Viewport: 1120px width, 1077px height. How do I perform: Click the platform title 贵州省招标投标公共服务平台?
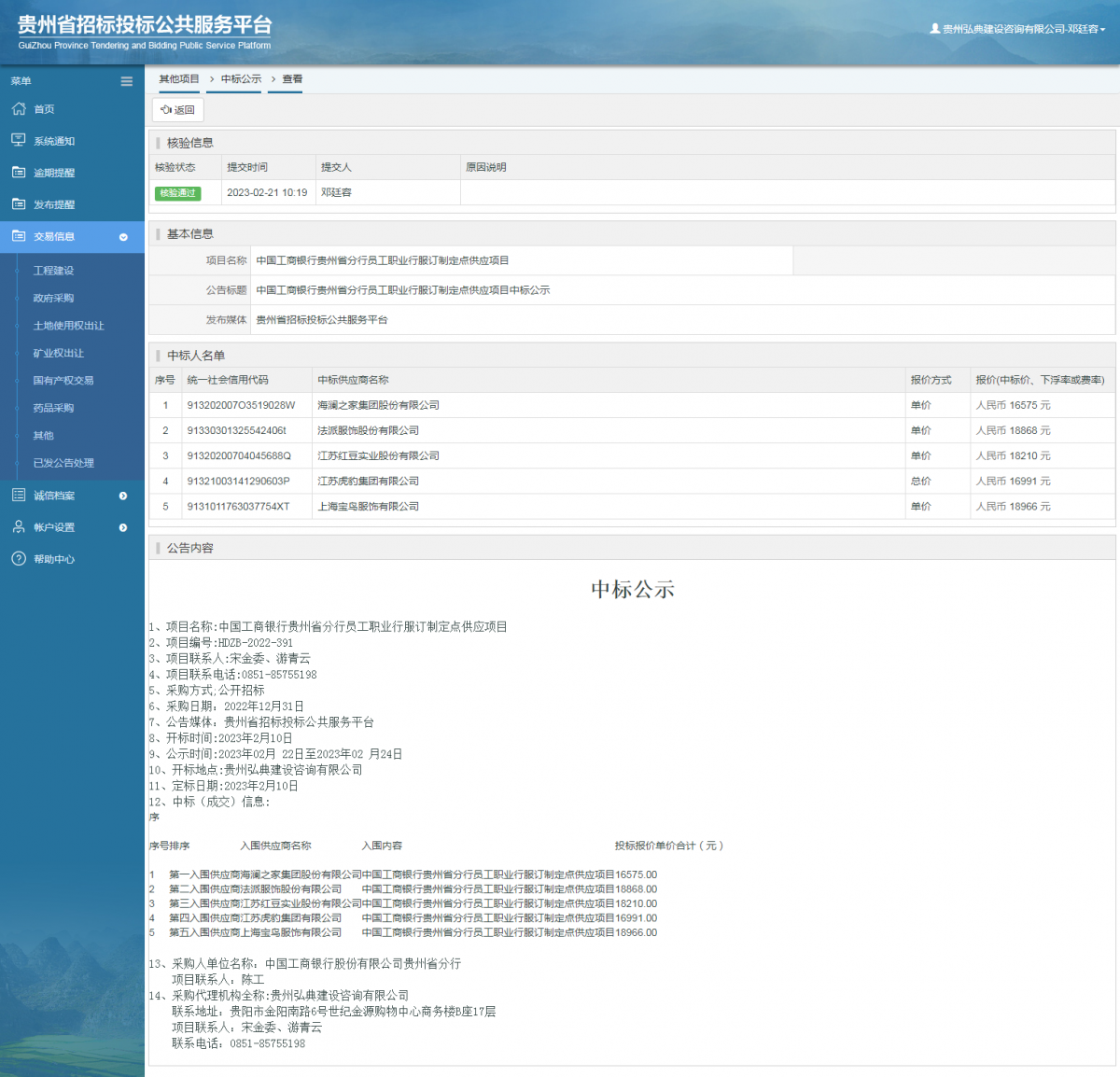point(145,25)
